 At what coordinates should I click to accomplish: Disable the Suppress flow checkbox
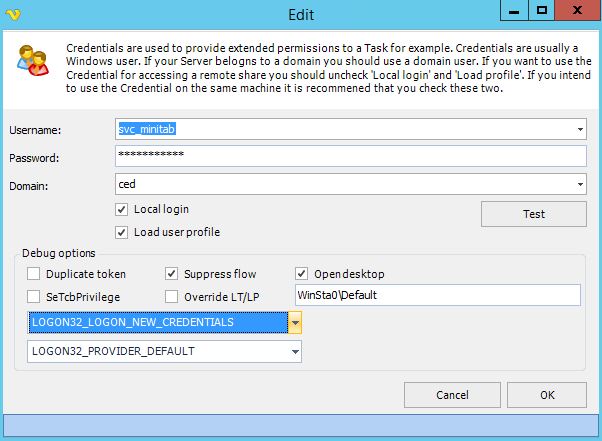pyautogui.click(x=172, y=274)
